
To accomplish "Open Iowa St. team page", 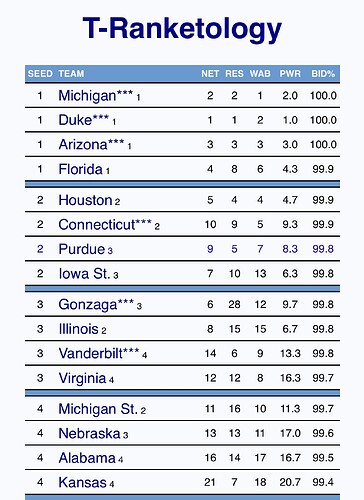I will (84, 274).
